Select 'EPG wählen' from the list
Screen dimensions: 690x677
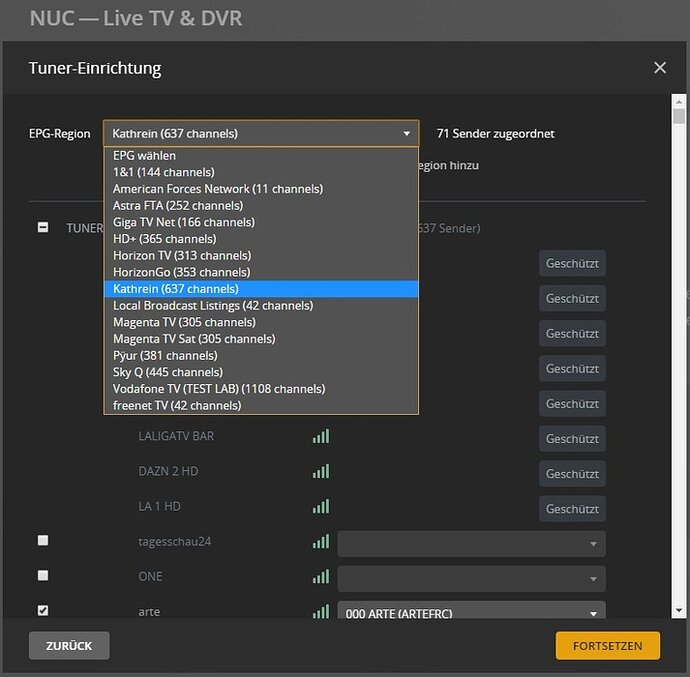261,155
